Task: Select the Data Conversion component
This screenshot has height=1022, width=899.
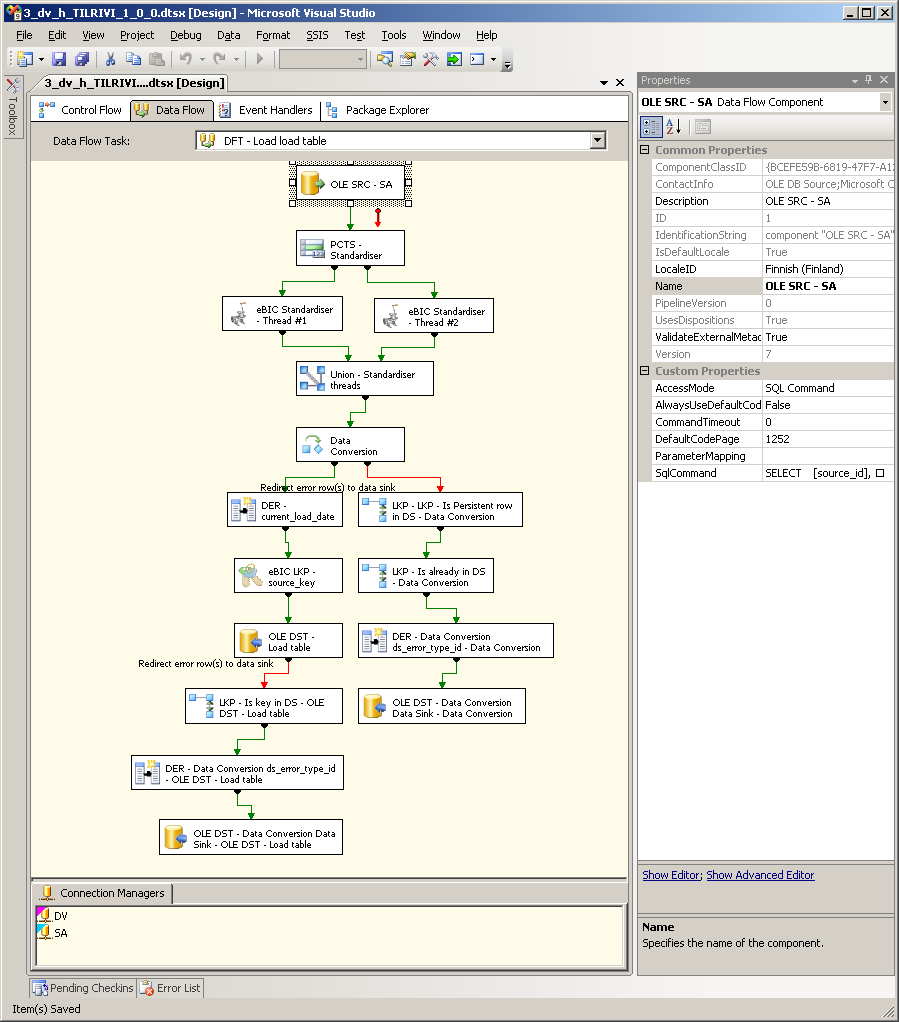Action: point(350,445)
